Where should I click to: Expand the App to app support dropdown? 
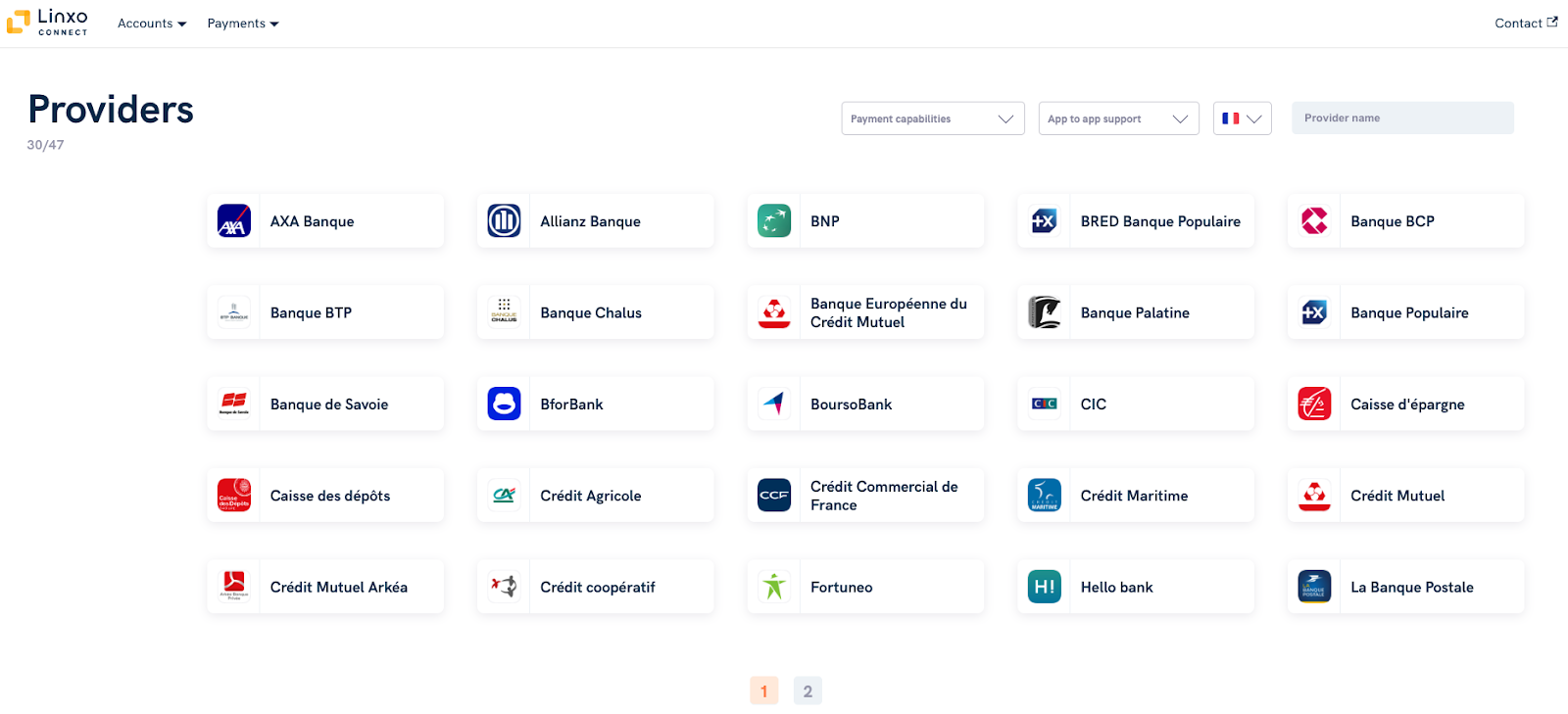click(x=1119, y=119)
